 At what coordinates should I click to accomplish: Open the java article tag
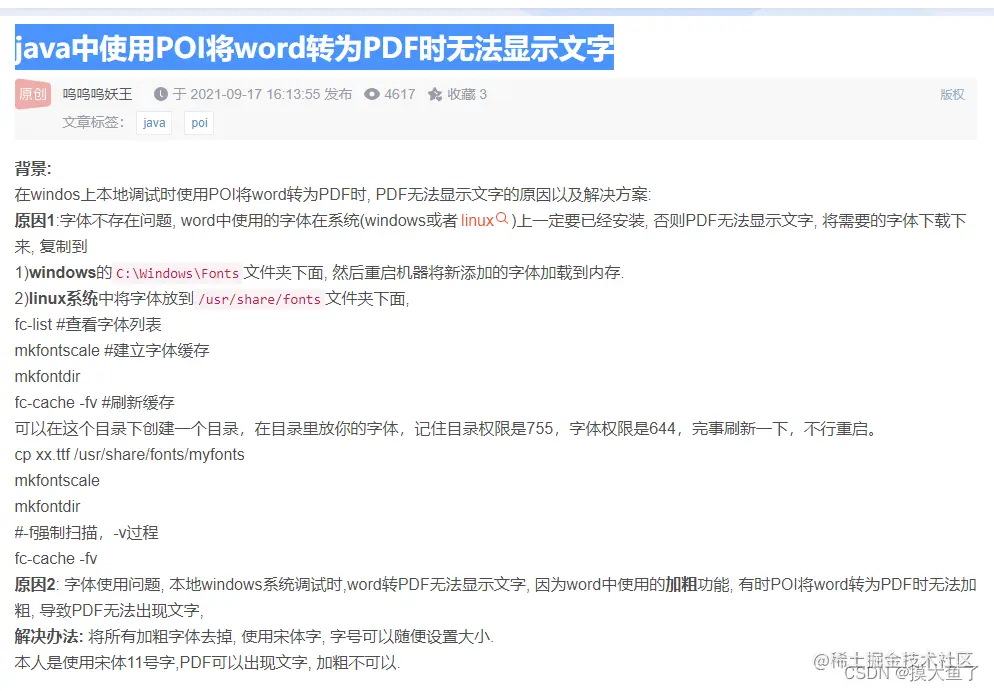pyautogui.click(x=154, y=122)
